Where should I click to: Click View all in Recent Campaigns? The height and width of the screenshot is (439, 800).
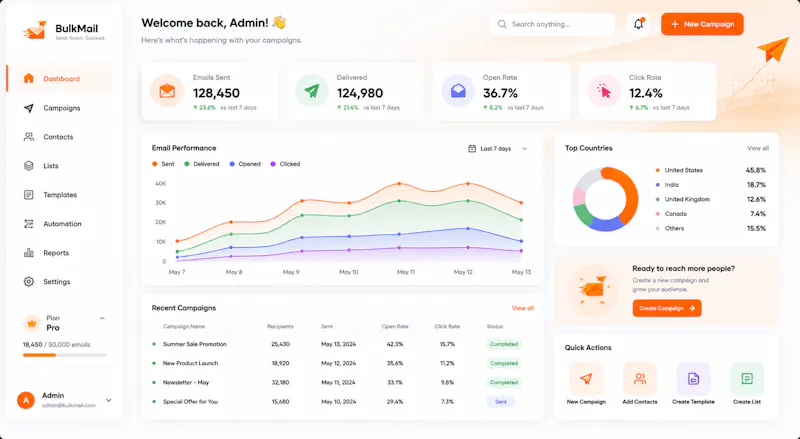coord(522,308)
